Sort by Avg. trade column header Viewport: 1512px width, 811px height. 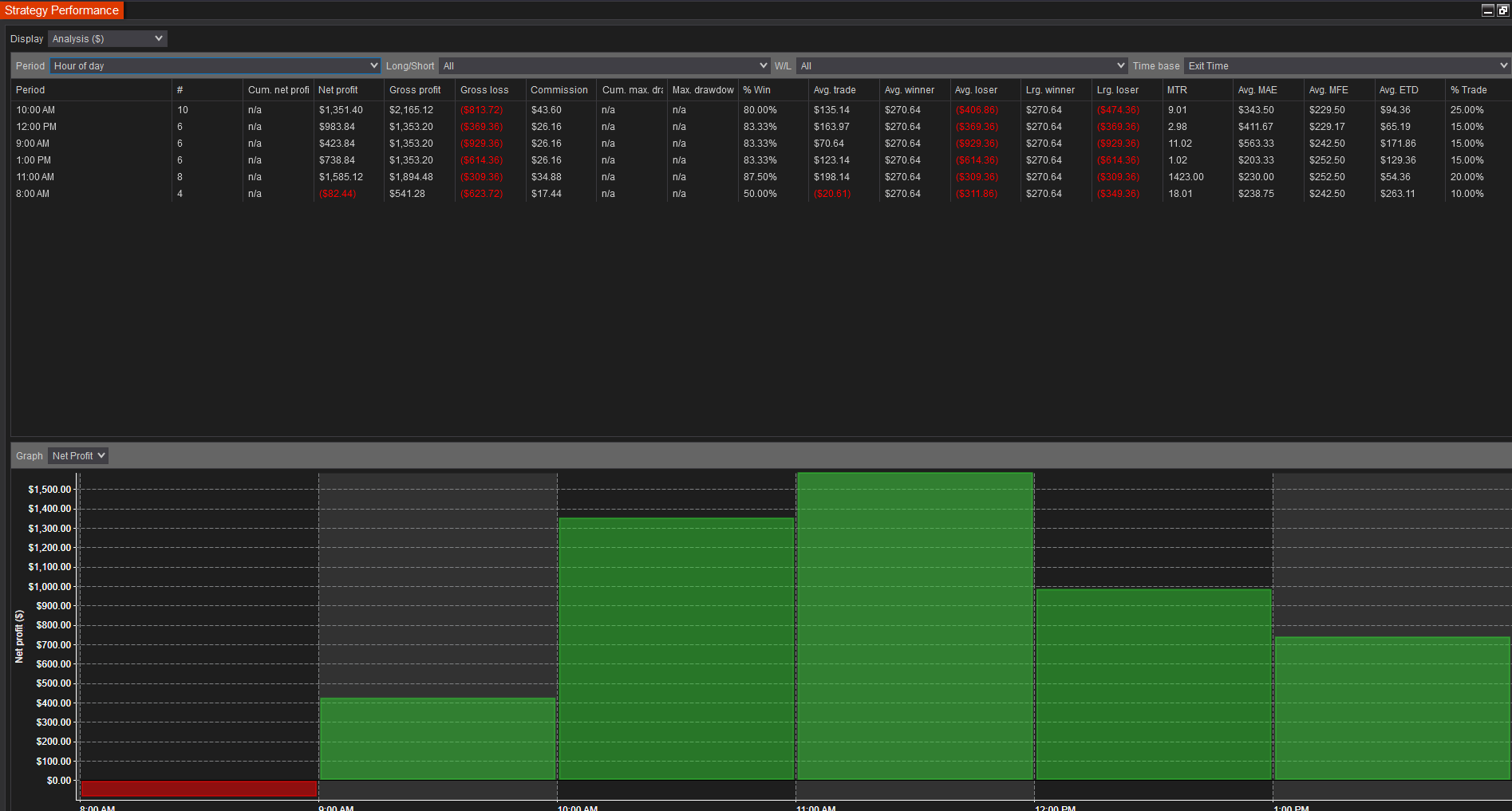point(843,90)
